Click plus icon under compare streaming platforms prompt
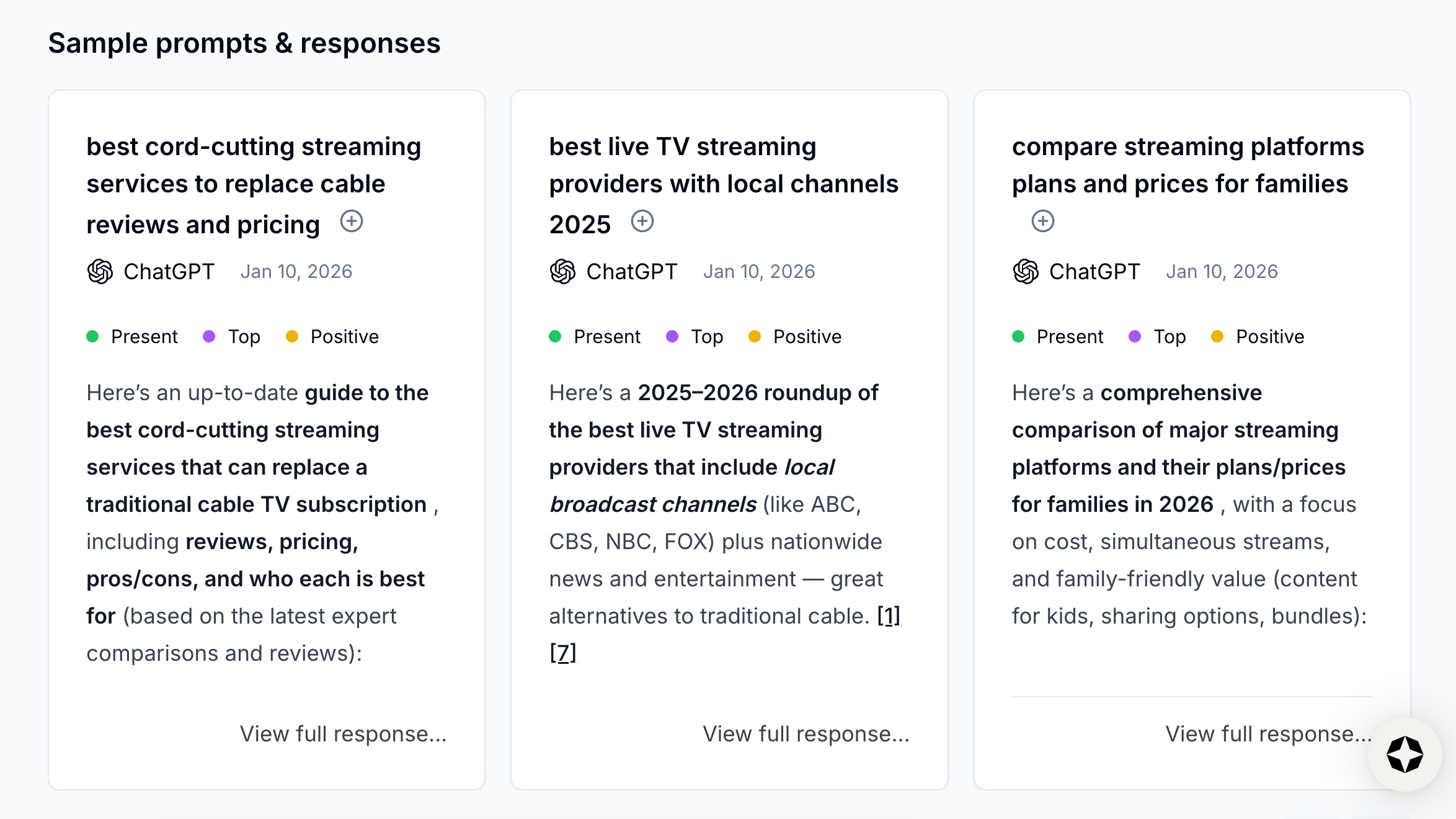The width and height of the screenshot is (1456, 819). pos(1043,222)
